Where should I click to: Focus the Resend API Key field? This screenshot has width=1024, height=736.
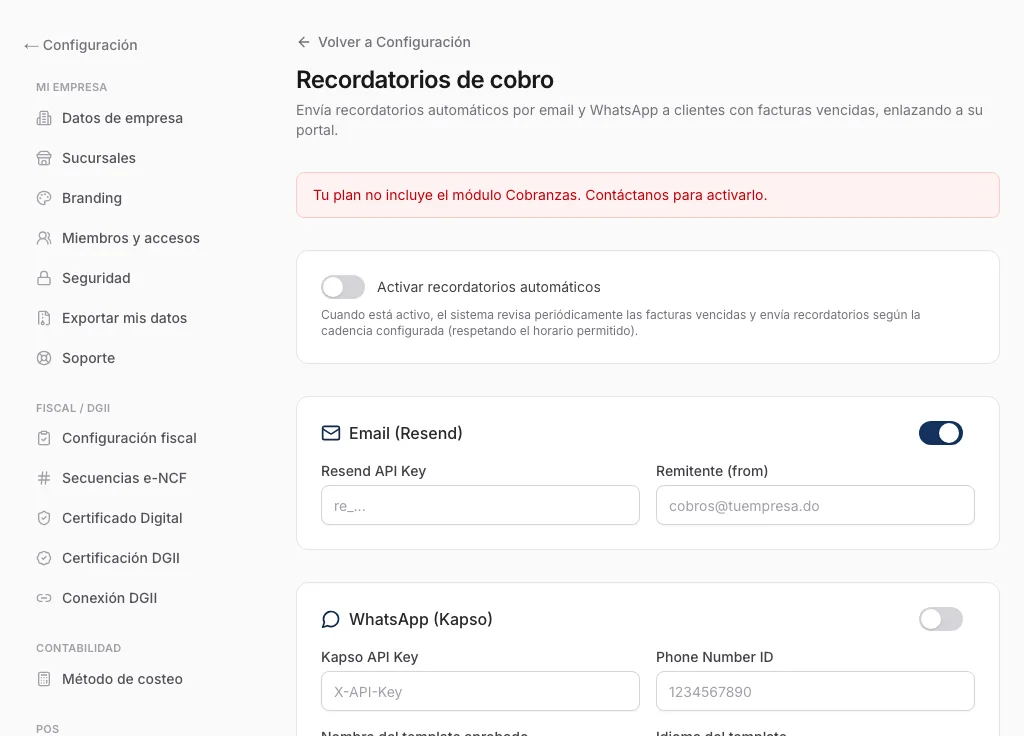[480, 505]
